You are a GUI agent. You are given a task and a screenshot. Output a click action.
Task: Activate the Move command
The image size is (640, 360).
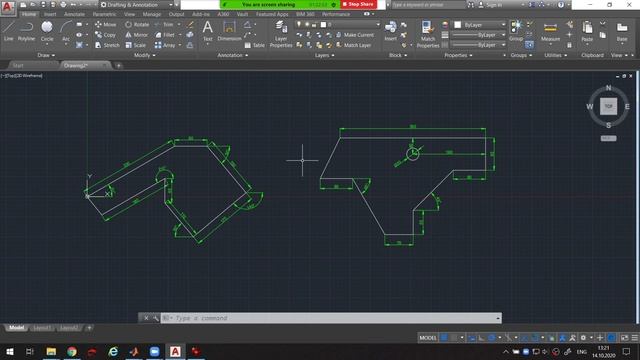tap(105, 24)
